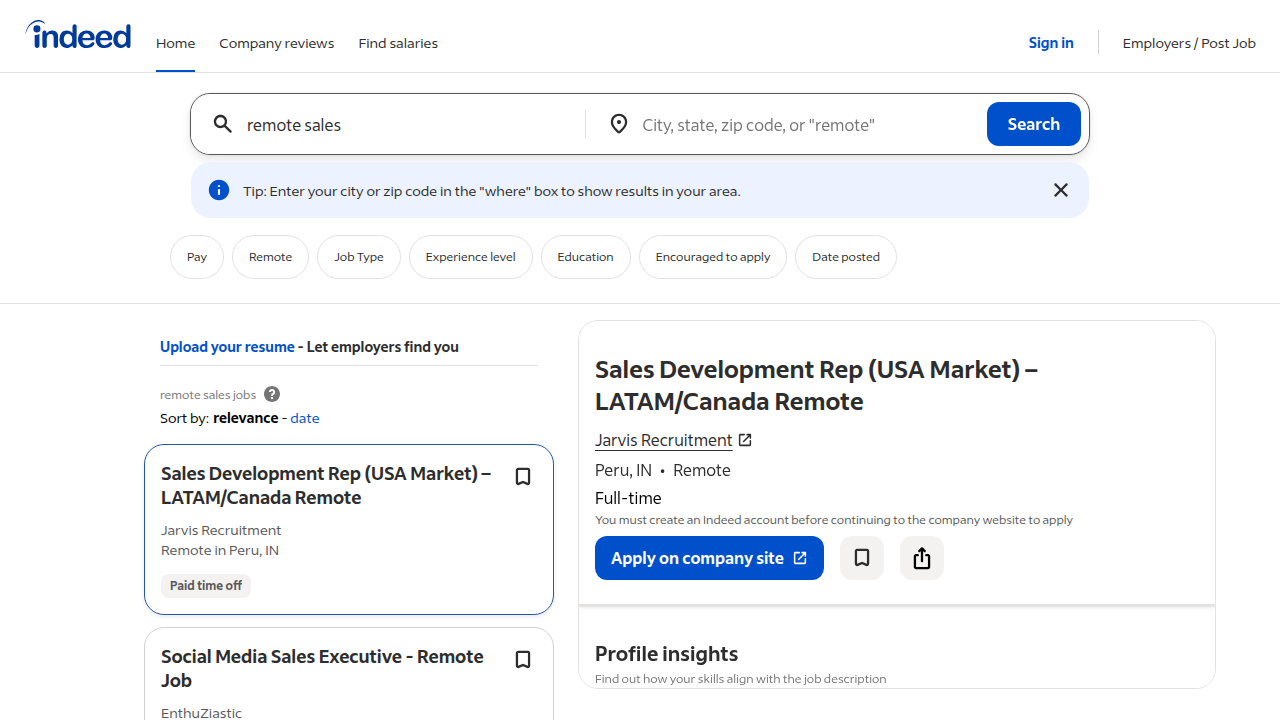Go to the Home tab
The width and height of the screenshot is (1280, 720).
point(175,43)
